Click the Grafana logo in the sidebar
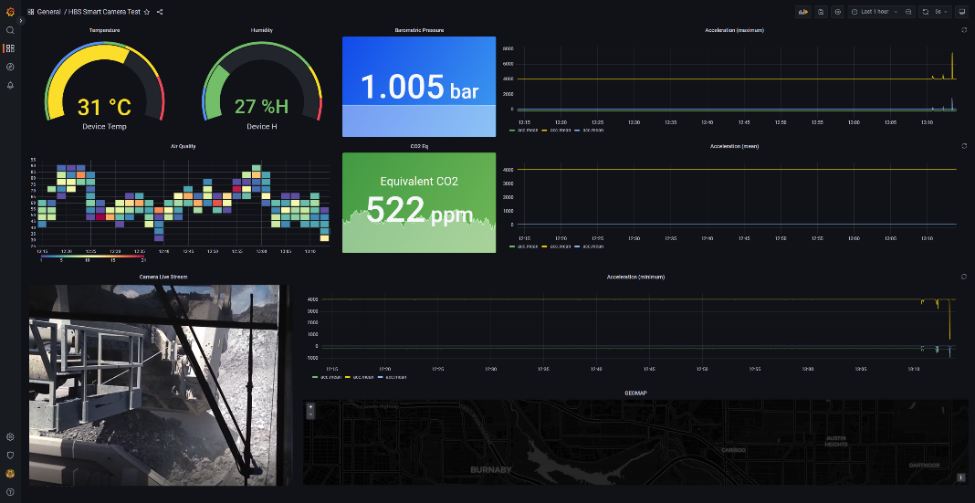Screen dimensions: 975x503 pyautogui.click(x=10, y=12)
